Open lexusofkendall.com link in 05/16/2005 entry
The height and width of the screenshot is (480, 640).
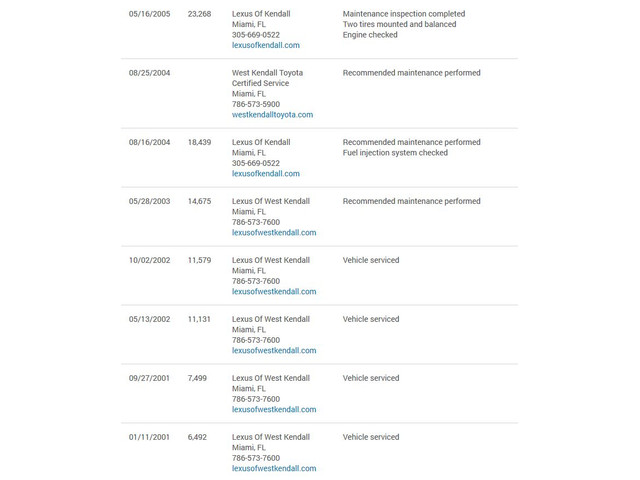[265, 45]
